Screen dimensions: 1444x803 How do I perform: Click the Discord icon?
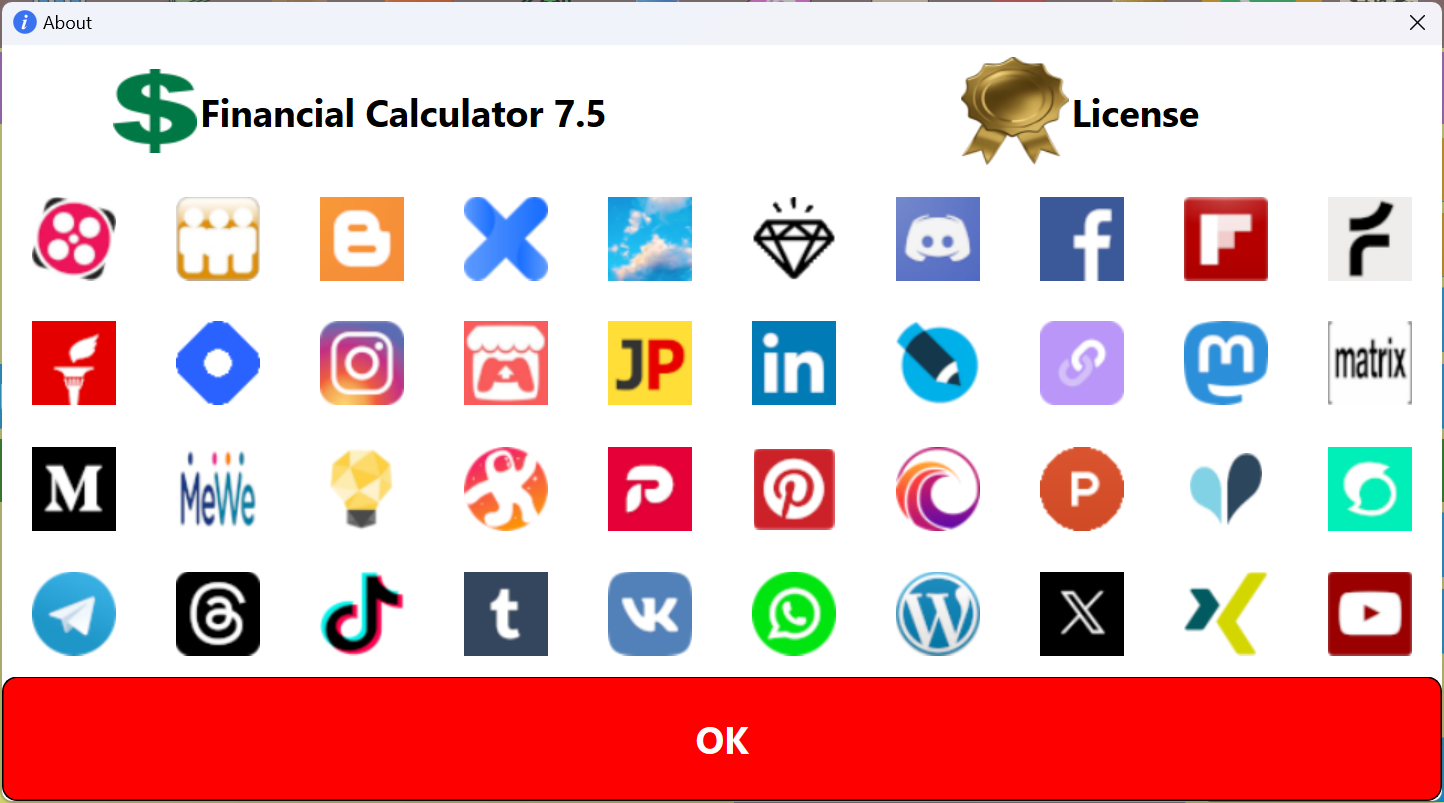(x=938, y=239)
